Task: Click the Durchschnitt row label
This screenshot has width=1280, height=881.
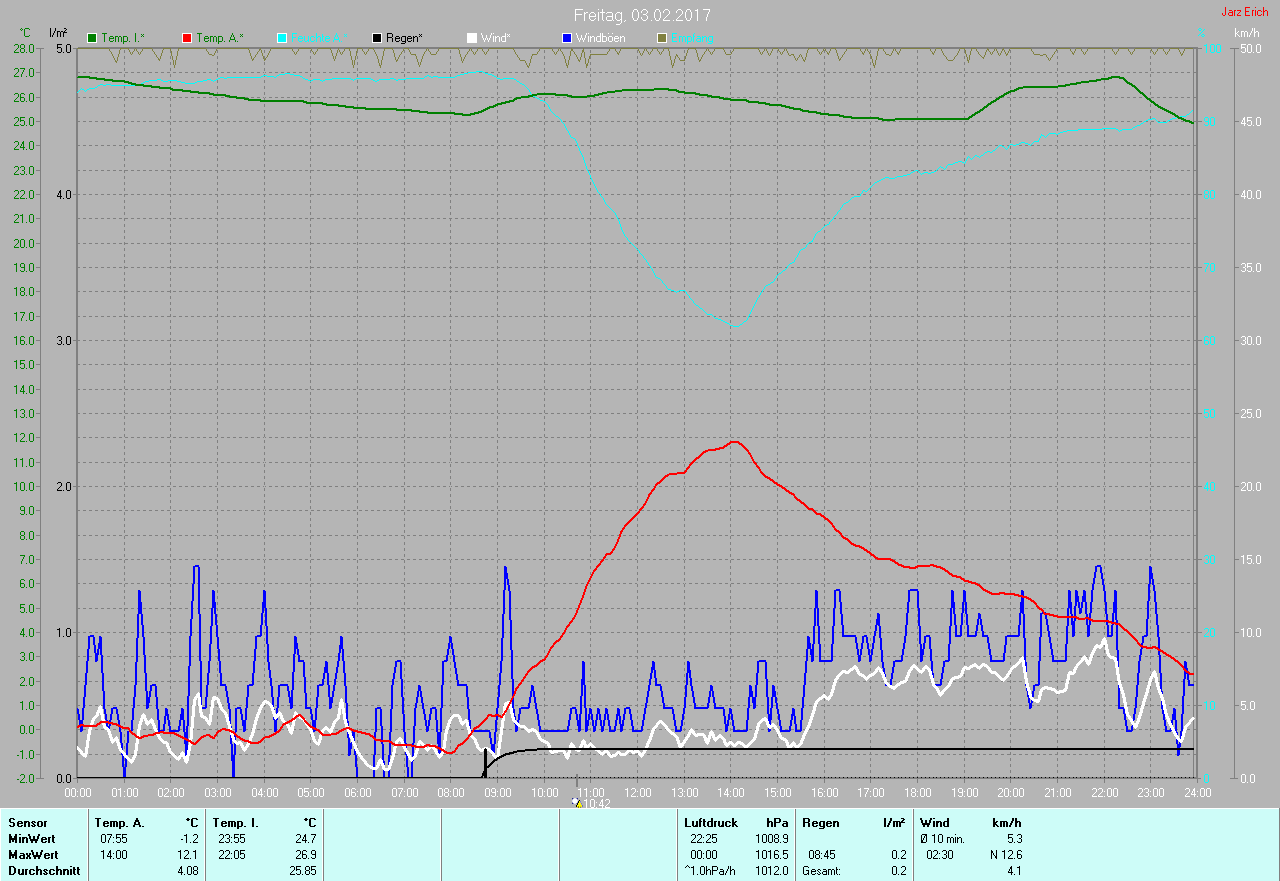Action: pyautogui.click(x=43, y=871)
